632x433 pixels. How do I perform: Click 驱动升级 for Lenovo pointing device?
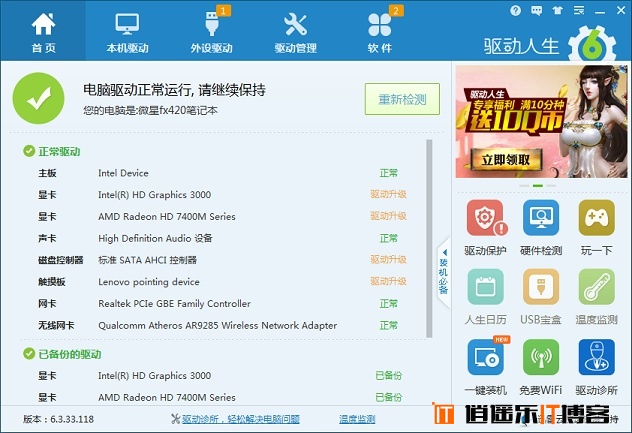388,282
